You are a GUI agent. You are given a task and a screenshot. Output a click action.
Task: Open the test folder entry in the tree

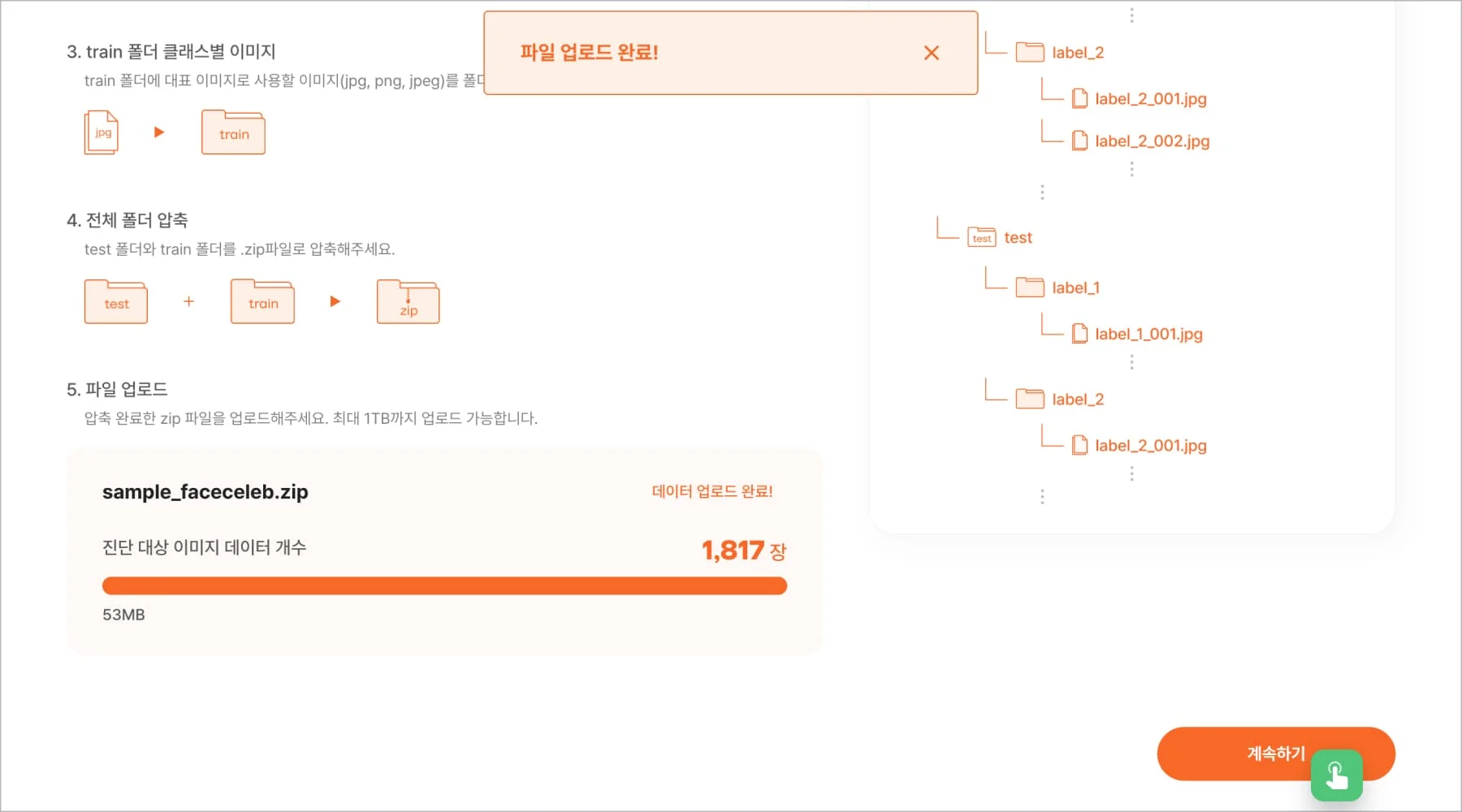point(1018,237)
